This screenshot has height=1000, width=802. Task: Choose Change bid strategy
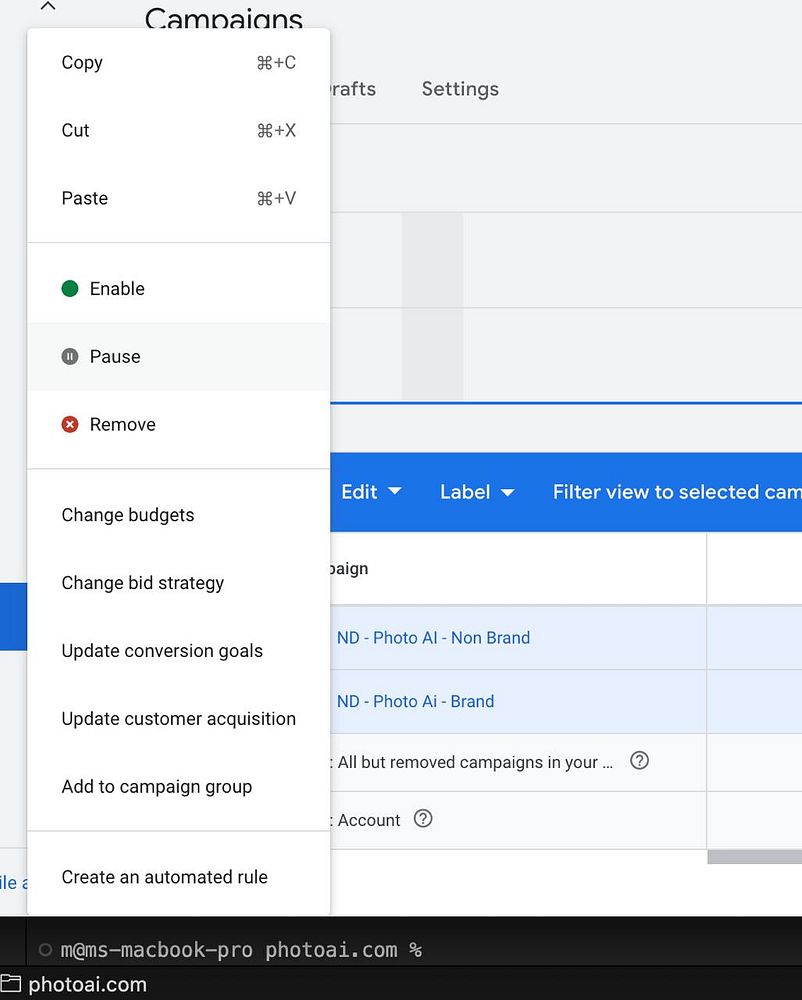pyautogui.click(x=143, y=584)
